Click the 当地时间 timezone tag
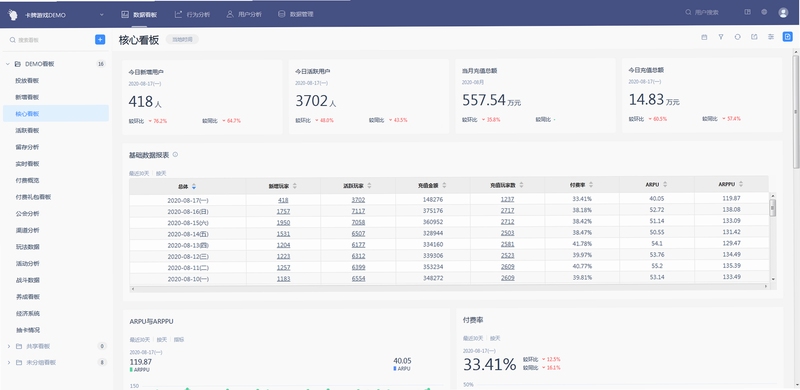The width and height of the screenshot is (800, 390). (182, 39)
